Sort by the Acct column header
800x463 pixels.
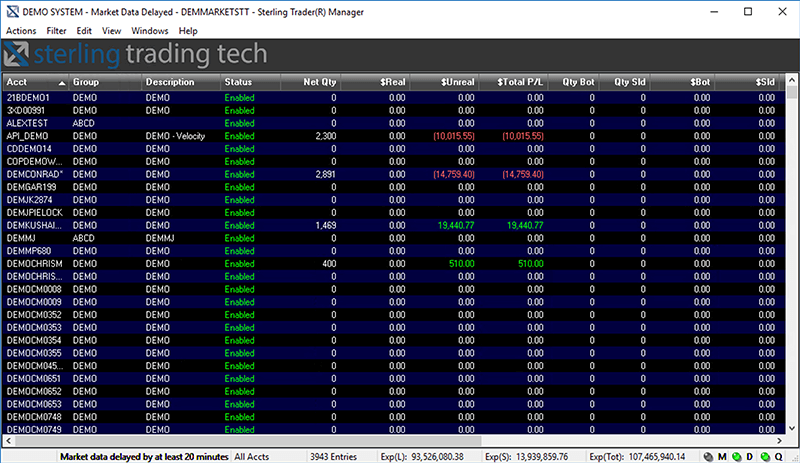(36, 82)
